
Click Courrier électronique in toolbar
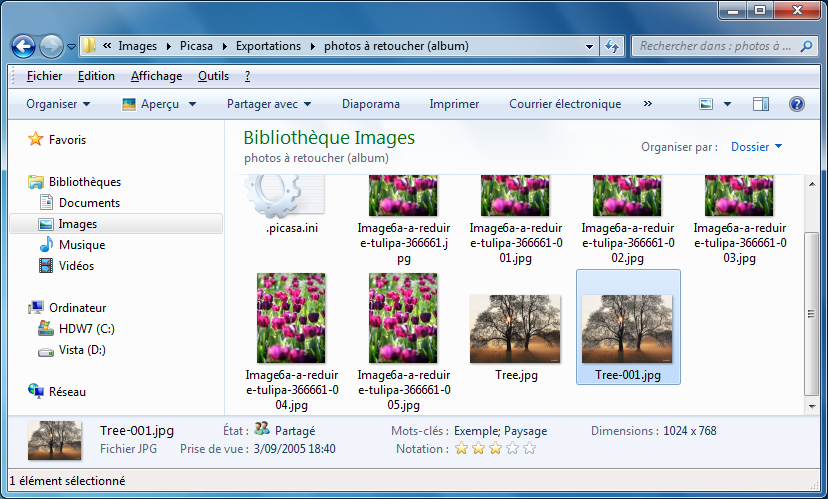[565, 104]
